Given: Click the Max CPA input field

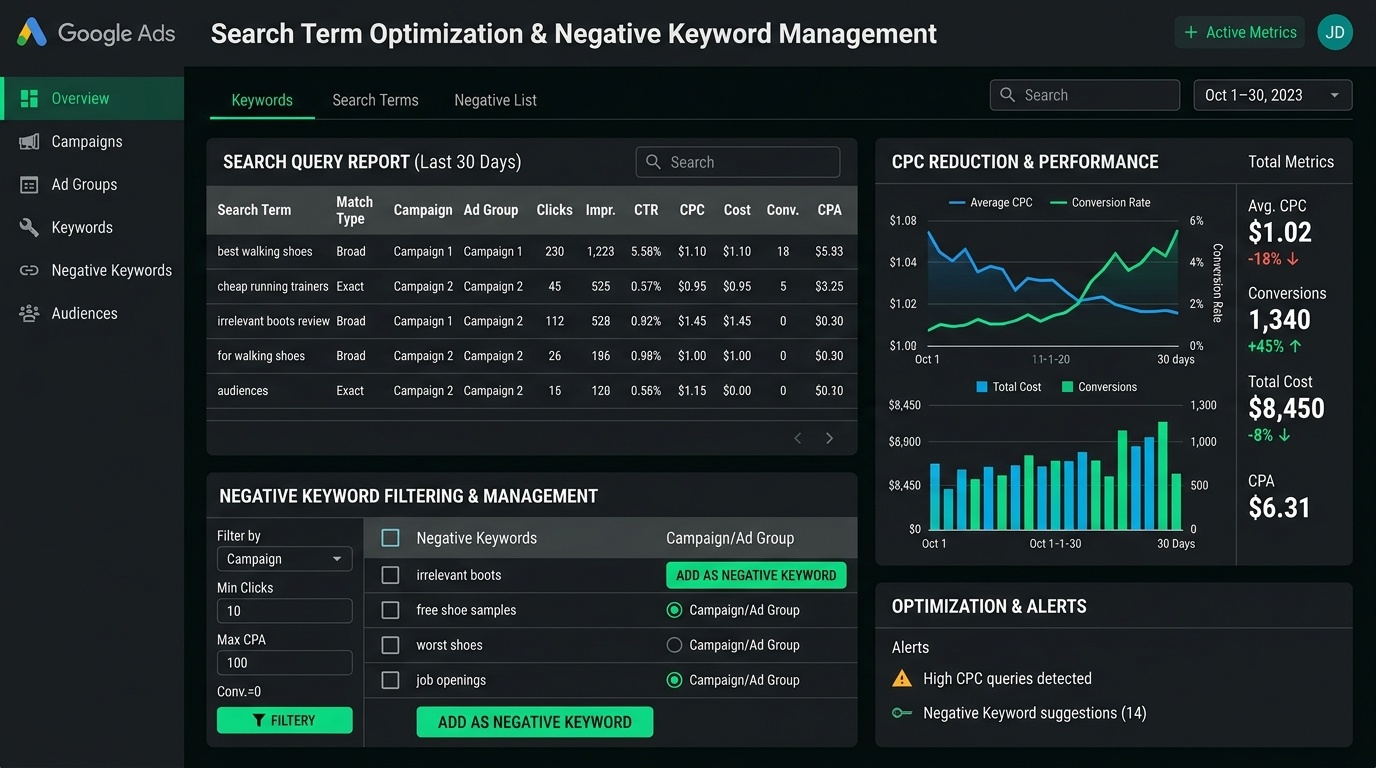Looking at the screenshot, I should 285,663.
